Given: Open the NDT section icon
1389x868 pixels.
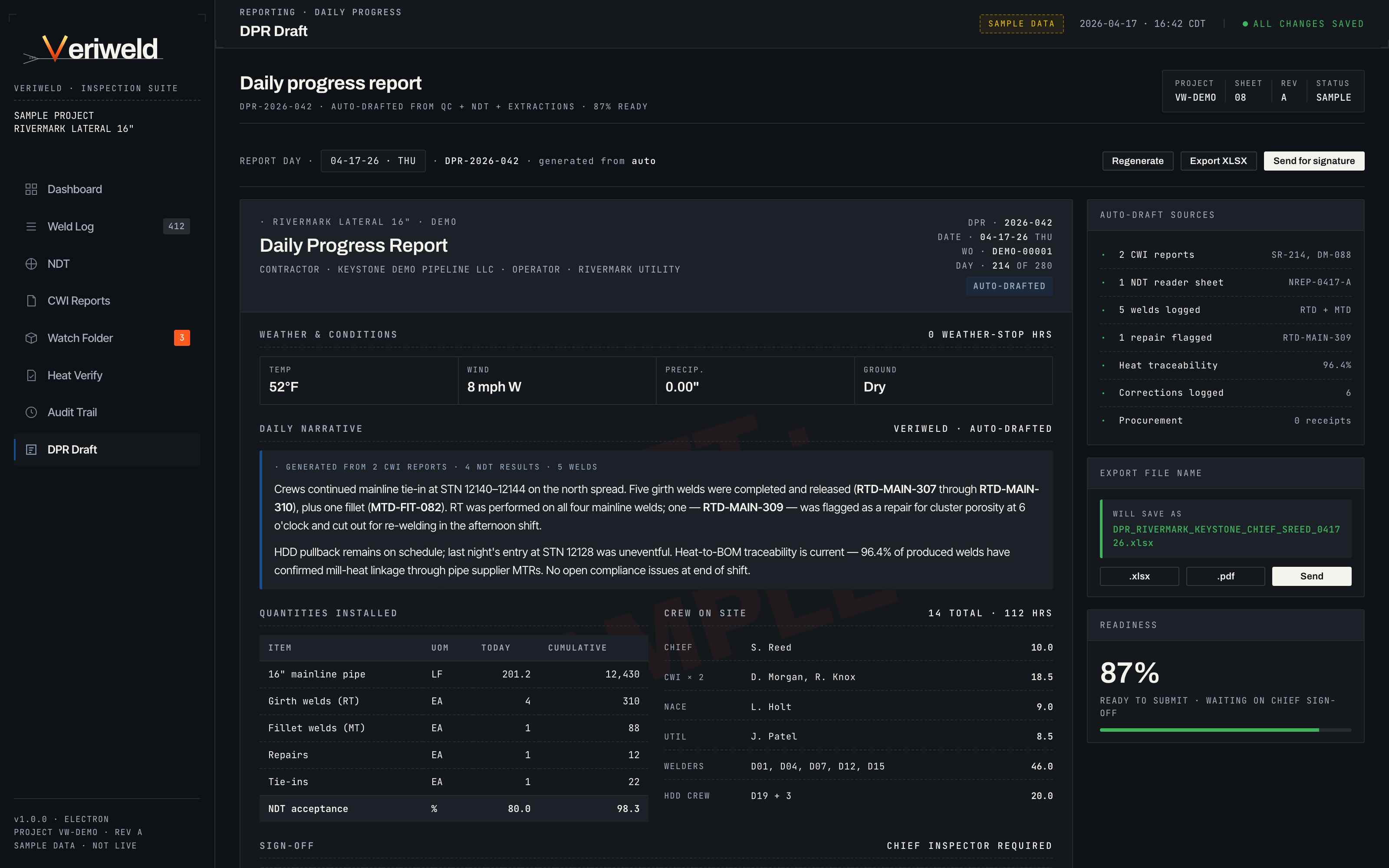Looking at the screenshot, I should 31,263.
